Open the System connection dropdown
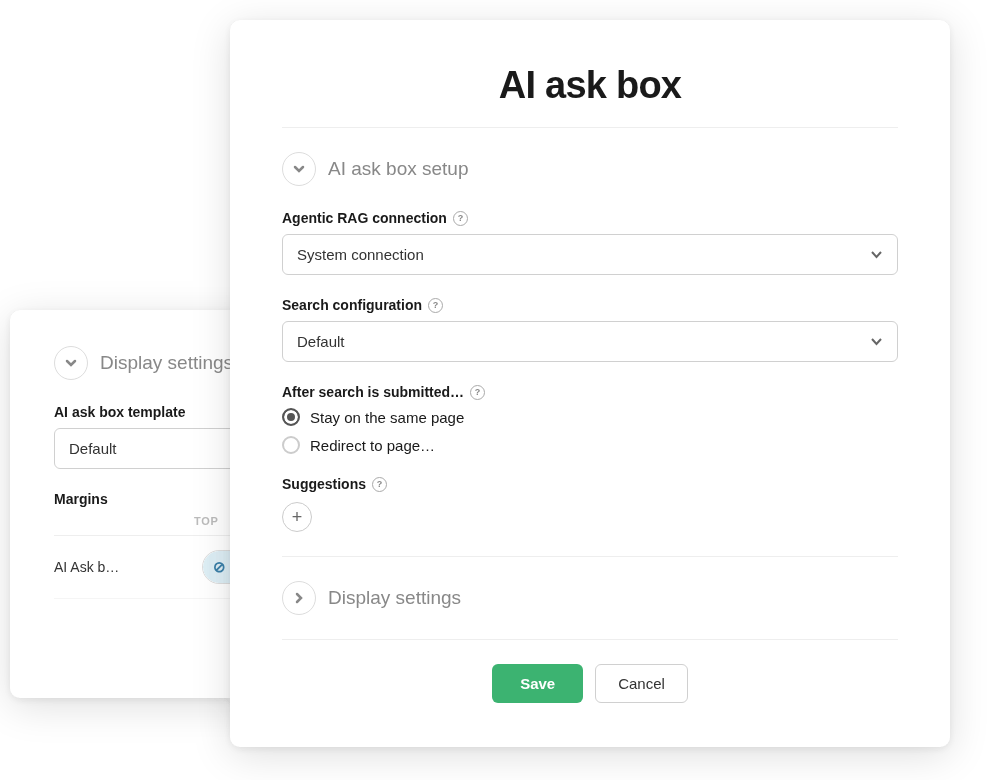This screenshot has width=1000, height=780. [590, 254]
